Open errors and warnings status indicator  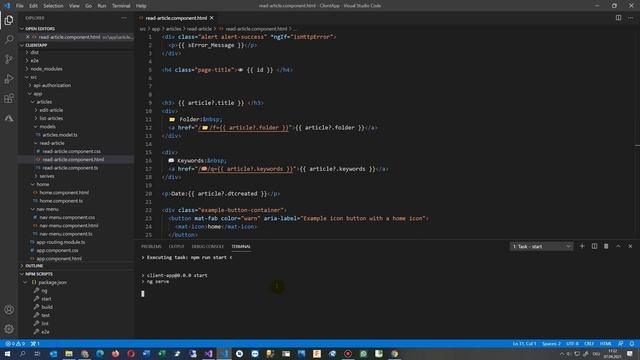15,344
